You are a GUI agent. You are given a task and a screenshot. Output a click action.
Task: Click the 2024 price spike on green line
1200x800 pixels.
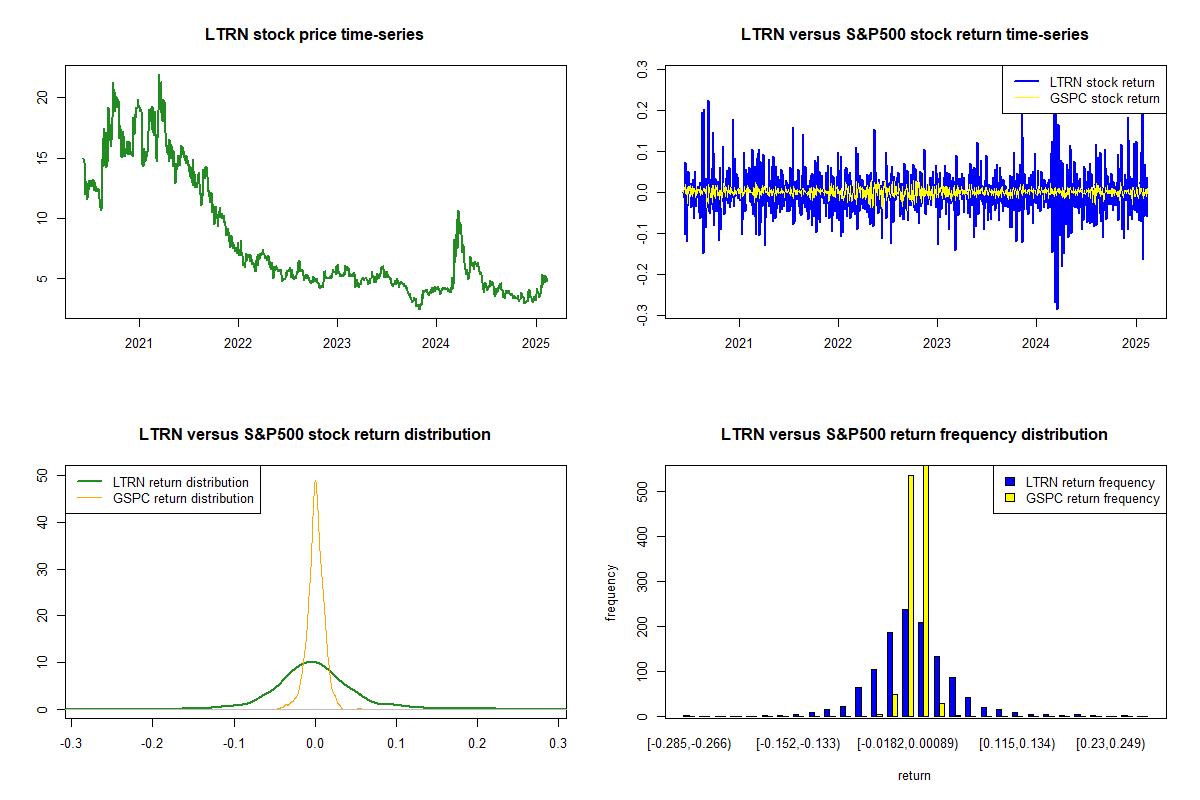(x=458, y=212)
